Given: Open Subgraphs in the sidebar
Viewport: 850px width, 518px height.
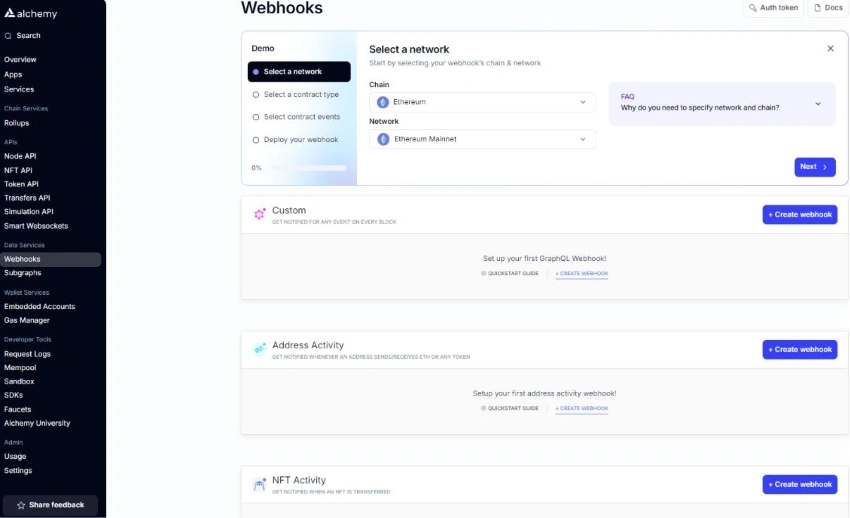Looking at the screenshot, I should pyautogui.click(x=23, y=273).
